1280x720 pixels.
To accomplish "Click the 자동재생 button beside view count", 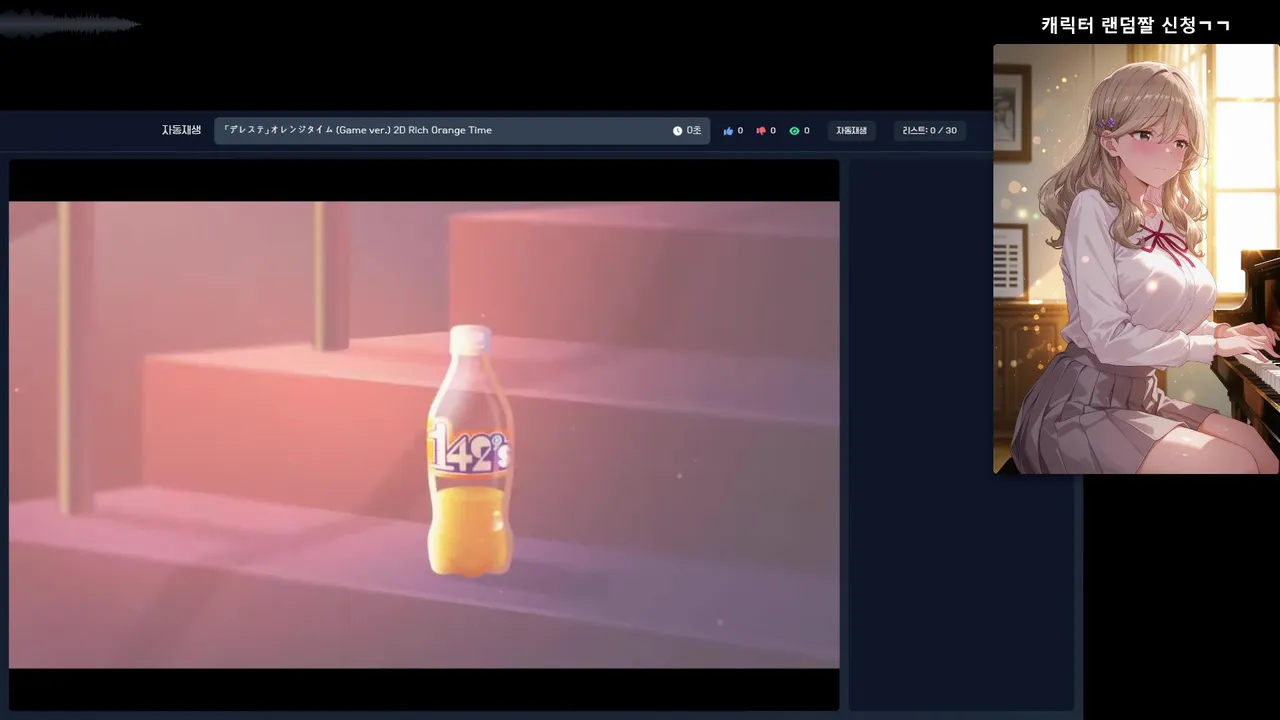I will (x=851, y=131).
